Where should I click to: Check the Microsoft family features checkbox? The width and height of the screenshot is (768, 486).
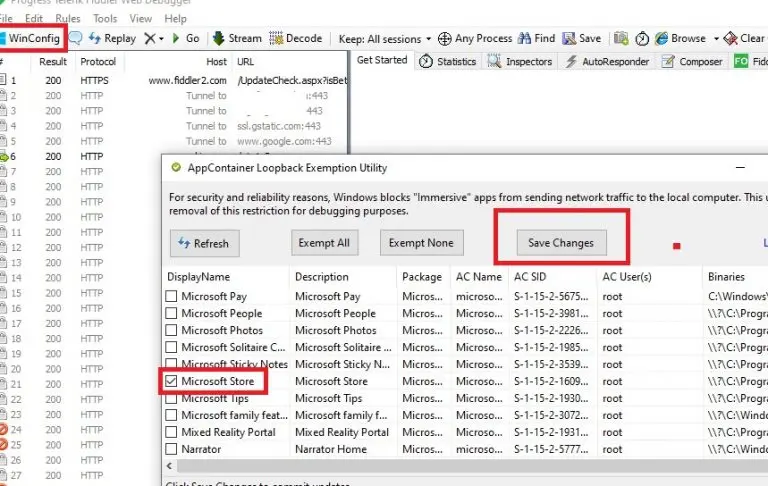[x=171, y=415]
